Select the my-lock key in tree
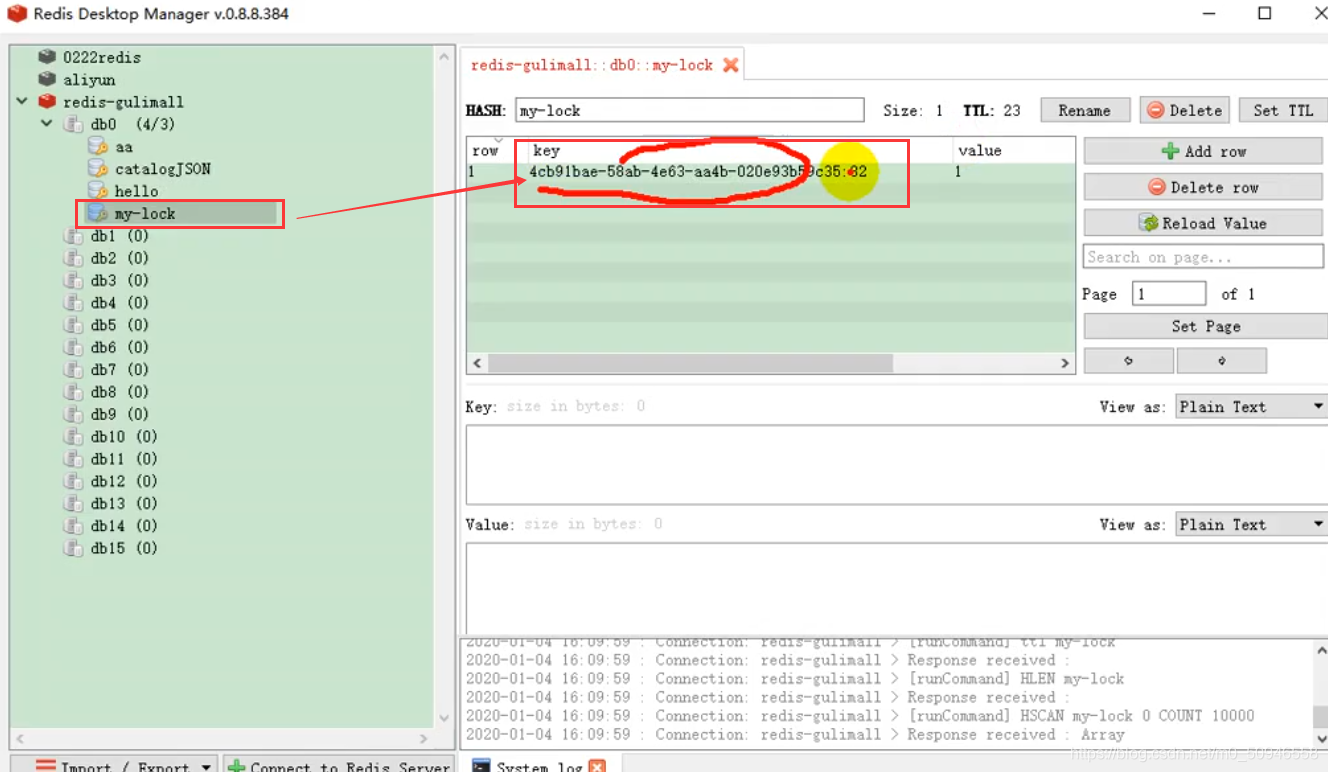1328x772 pixels. (x=145, y=213)
